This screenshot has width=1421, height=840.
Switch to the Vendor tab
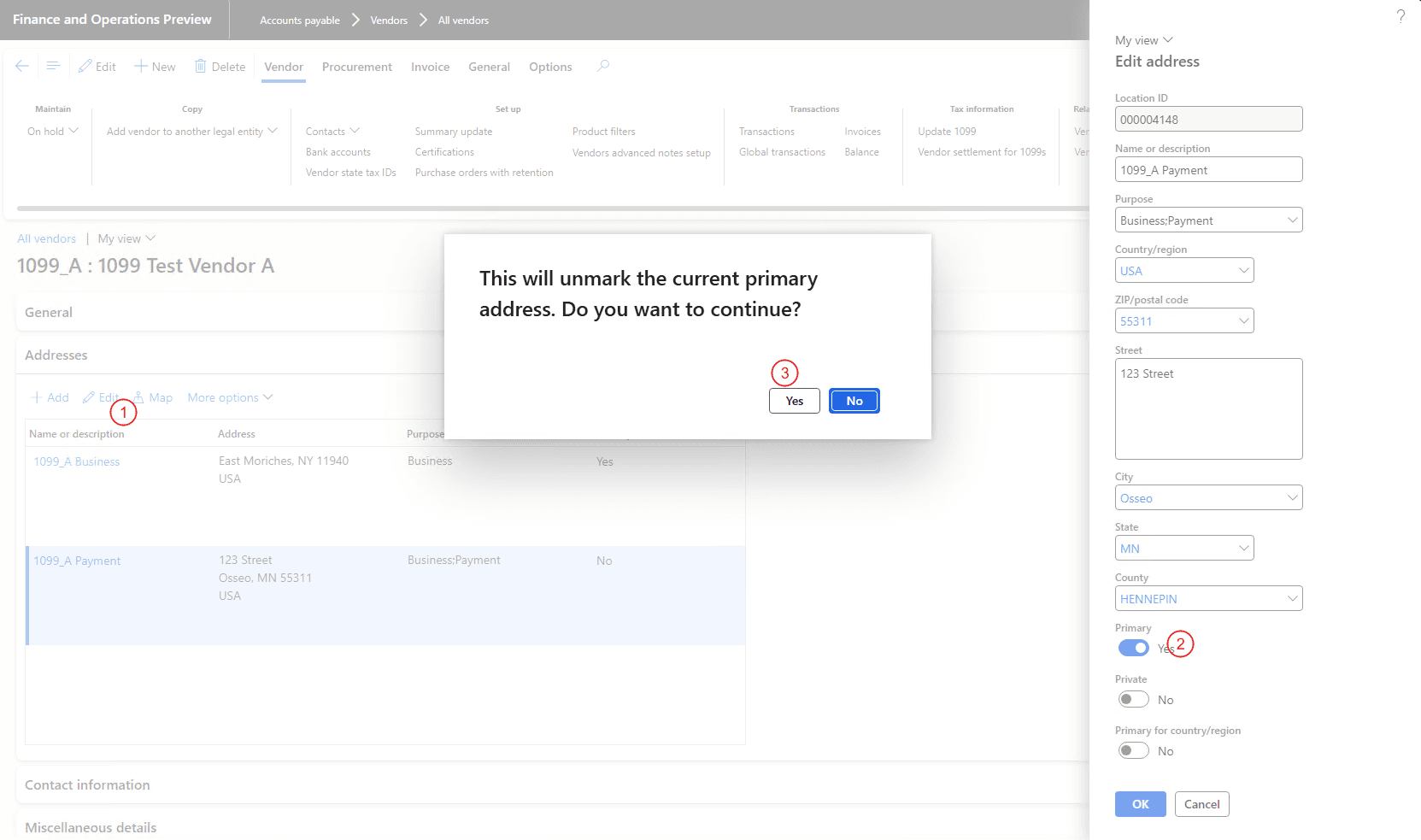click(284, 67)
